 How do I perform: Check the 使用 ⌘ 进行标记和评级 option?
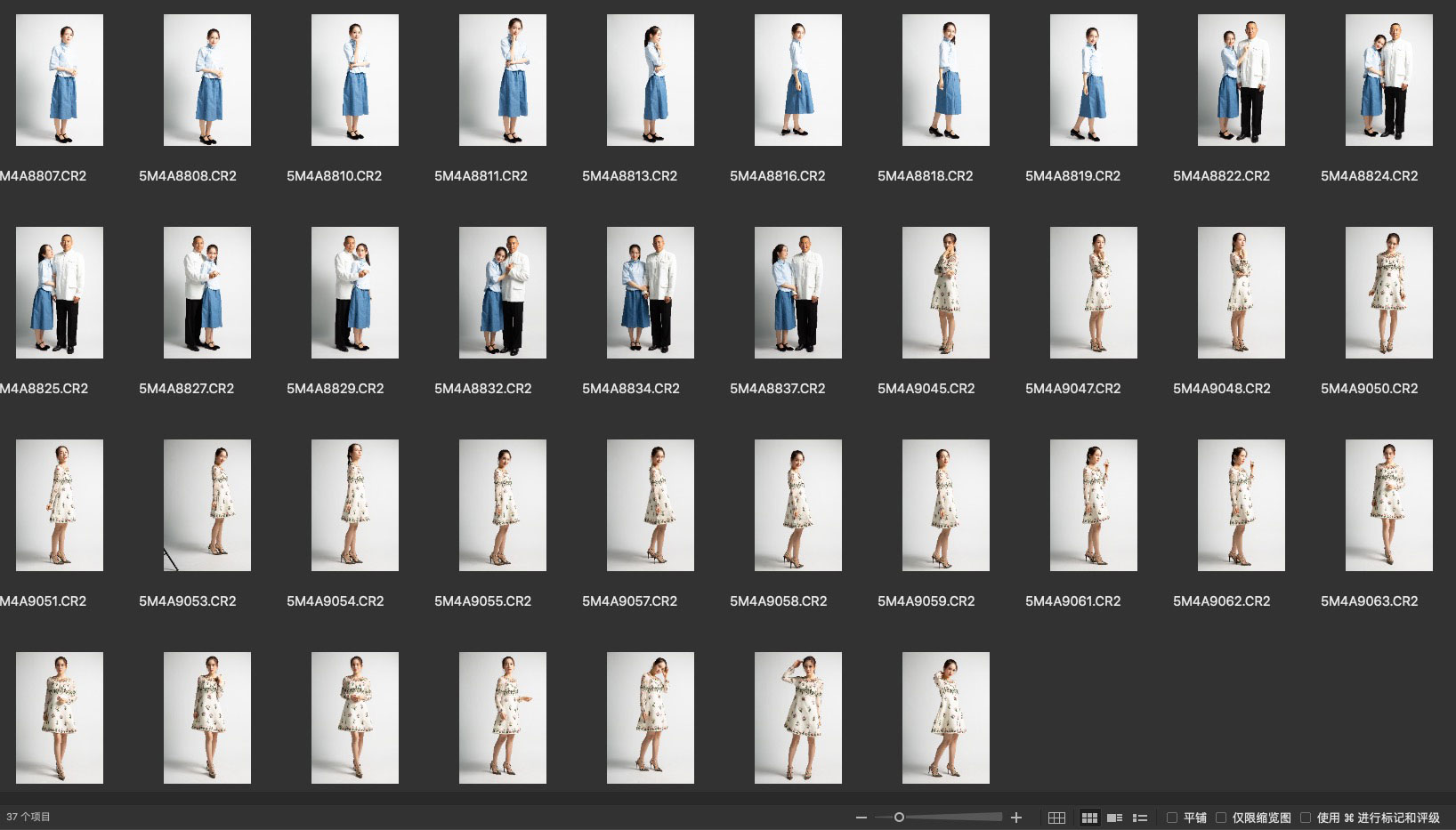(1306, 818)
